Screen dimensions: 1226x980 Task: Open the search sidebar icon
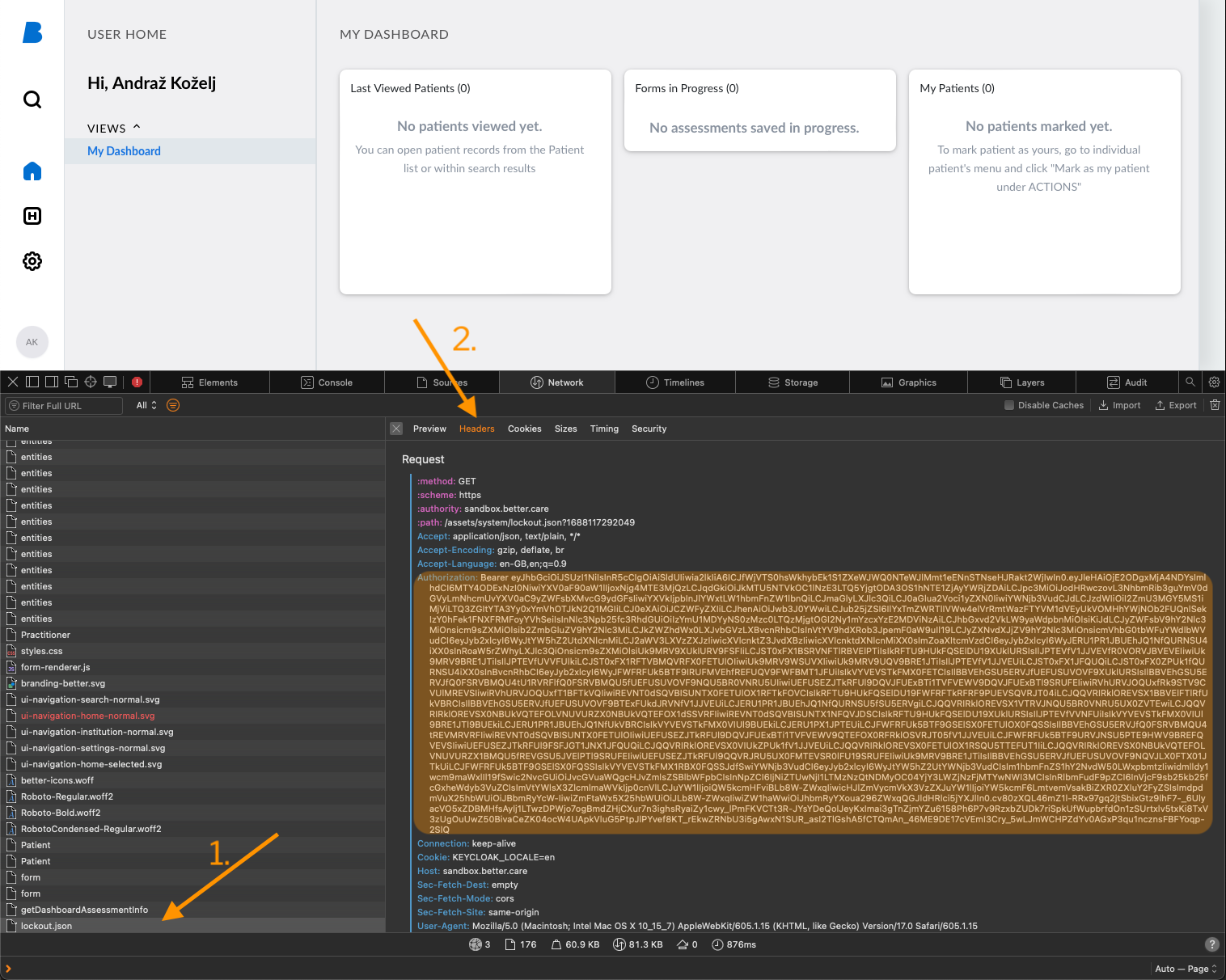click(x=32, y=99)
